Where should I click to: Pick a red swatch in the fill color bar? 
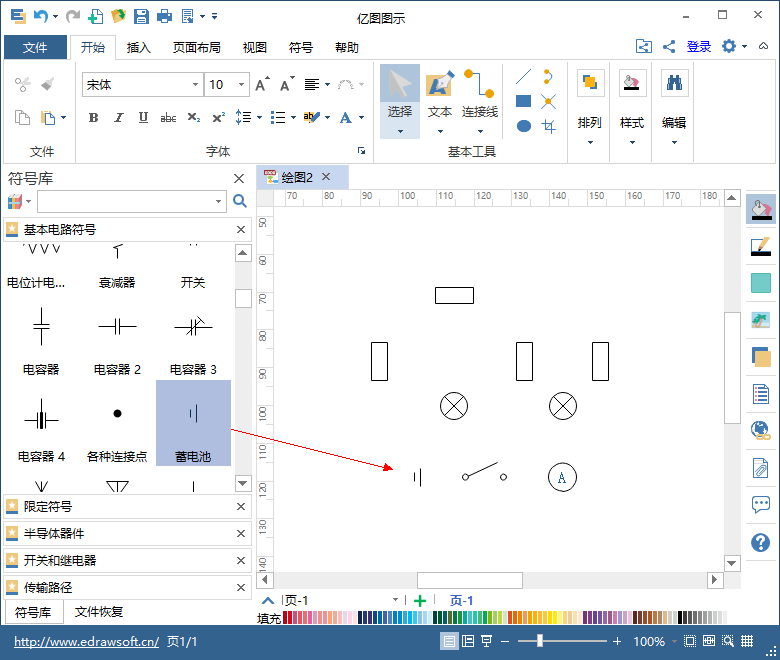point(286,617)
